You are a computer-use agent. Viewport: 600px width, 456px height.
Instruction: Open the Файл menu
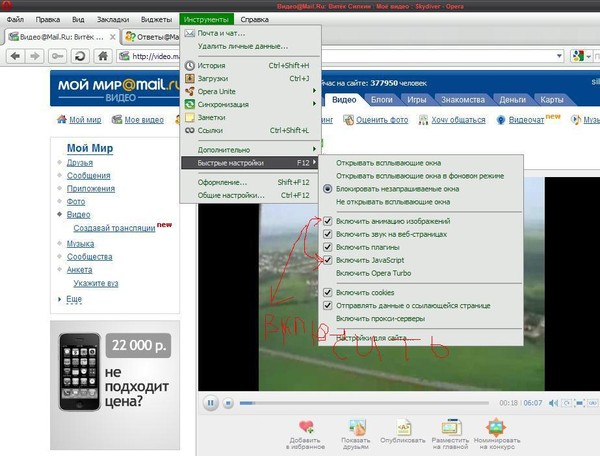[15, 20]
